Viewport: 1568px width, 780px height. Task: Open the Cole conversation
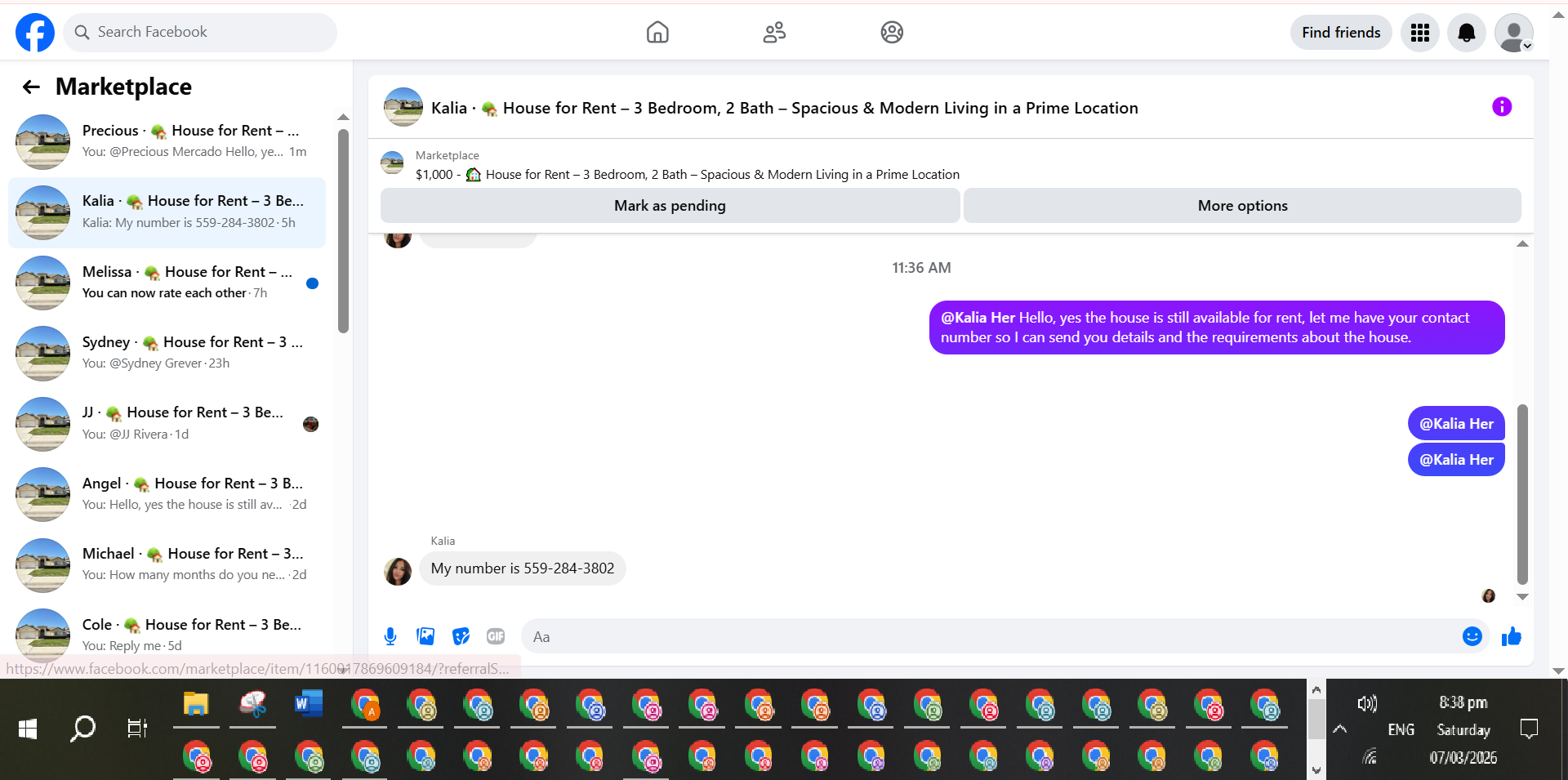coord(167,635)
